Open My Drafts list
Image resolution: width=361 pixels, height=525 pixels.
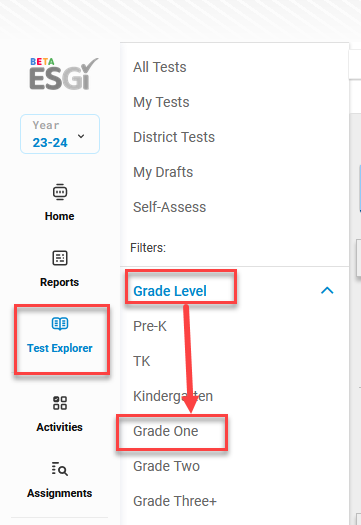[x=163, y=172]
